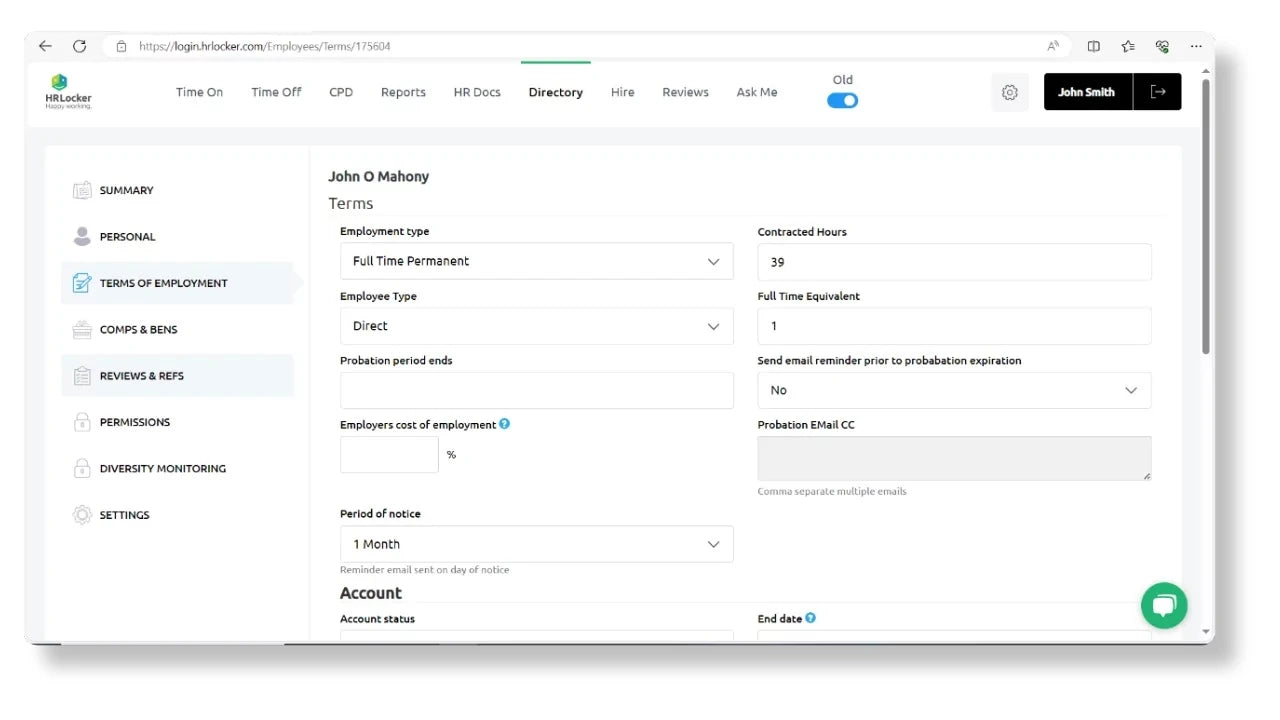Click the browser refresh icon
This screenshot has height=720, width=1280.
(x=79, y=46)
